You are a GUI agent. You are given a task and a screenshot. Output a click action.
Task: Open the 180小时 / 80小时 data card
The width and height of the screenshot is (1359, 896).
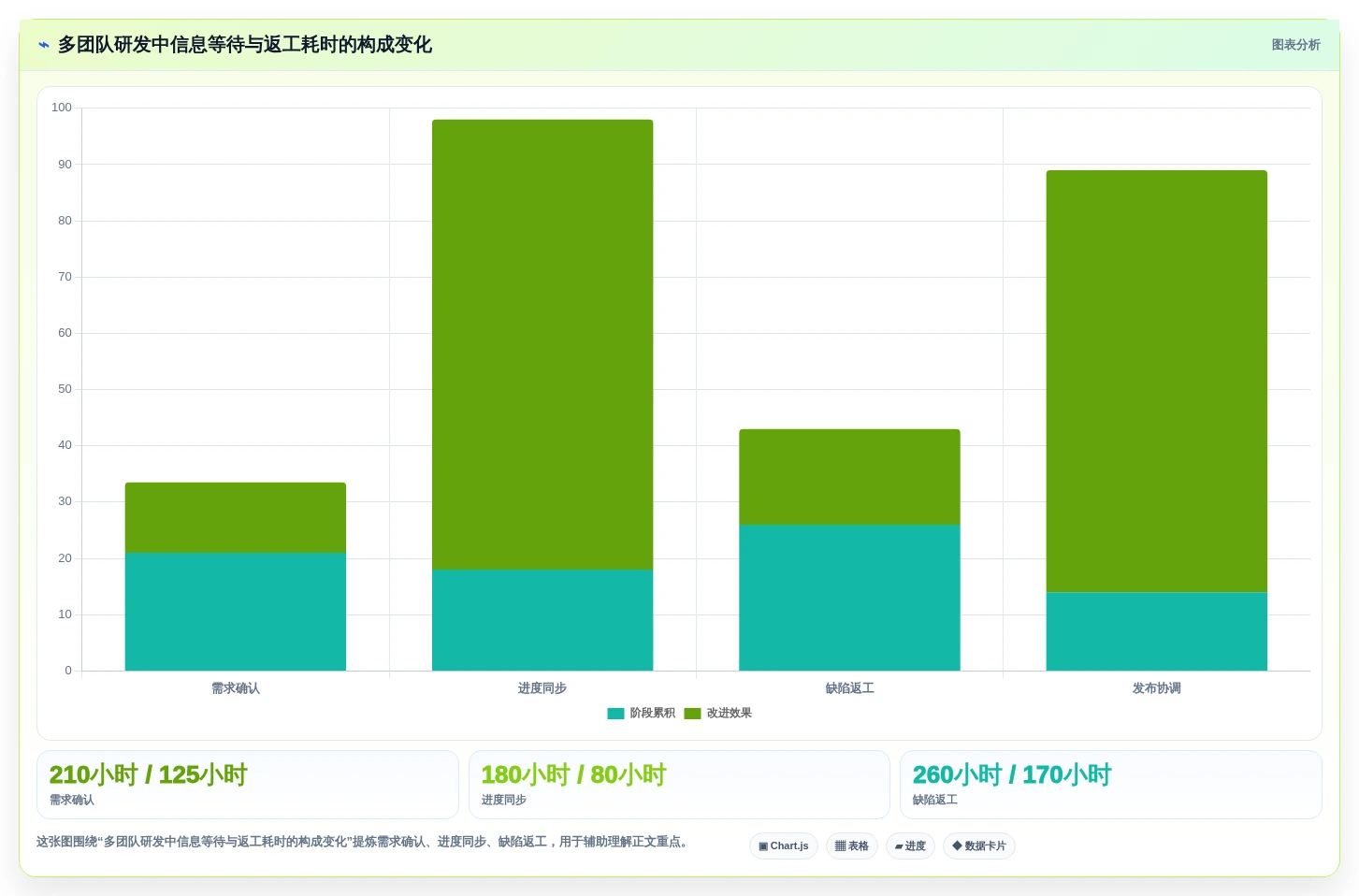[679, 785]
